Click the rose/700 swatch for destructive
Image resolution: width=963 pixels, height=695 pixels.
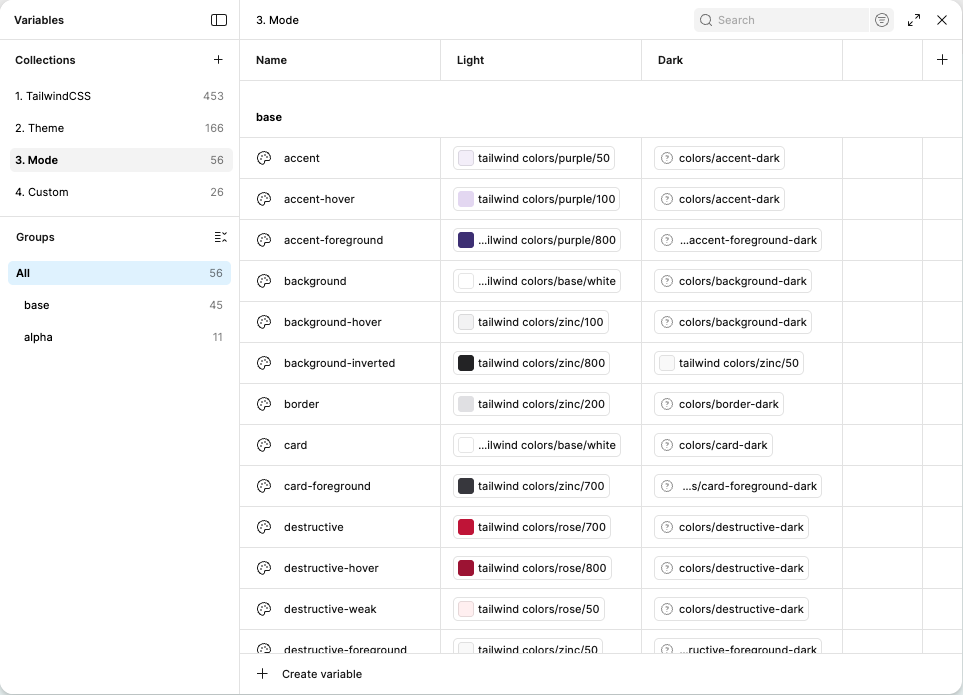[x=465, y=527]
